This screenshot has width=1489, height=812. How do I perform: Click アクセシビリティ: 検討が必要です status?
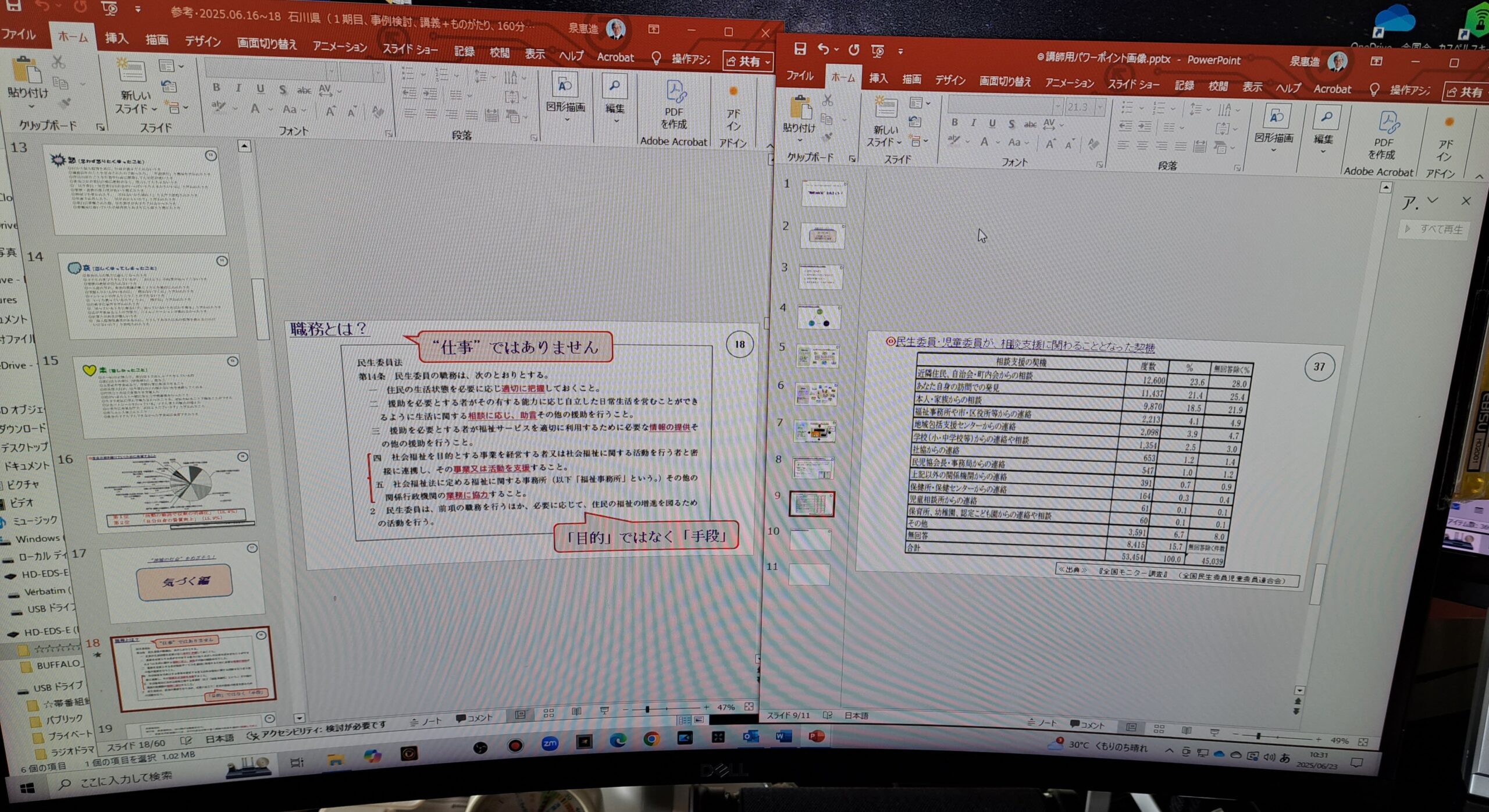pyautogui.click(x=317, y=731)
